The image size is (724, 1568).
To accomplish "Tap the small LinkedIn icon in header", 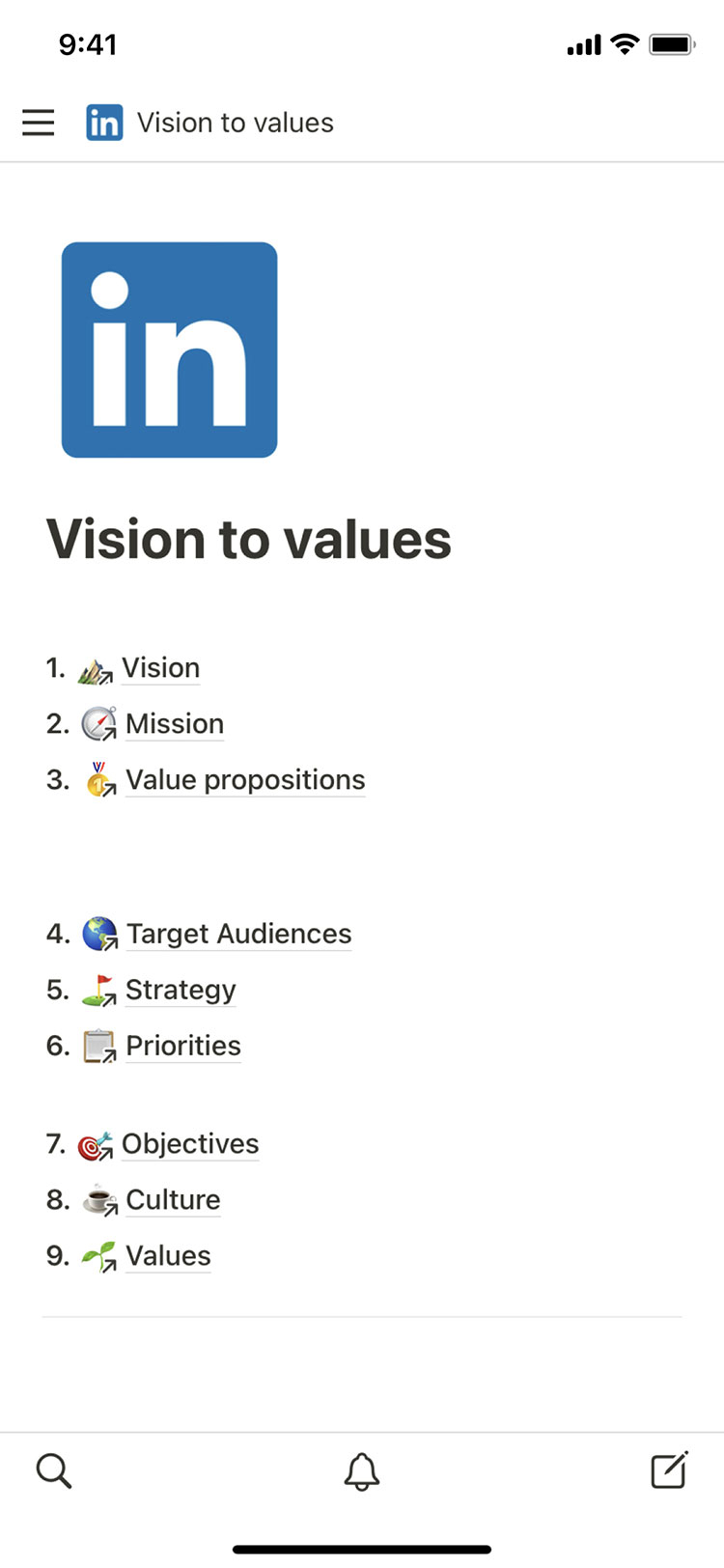I will 104,123.
